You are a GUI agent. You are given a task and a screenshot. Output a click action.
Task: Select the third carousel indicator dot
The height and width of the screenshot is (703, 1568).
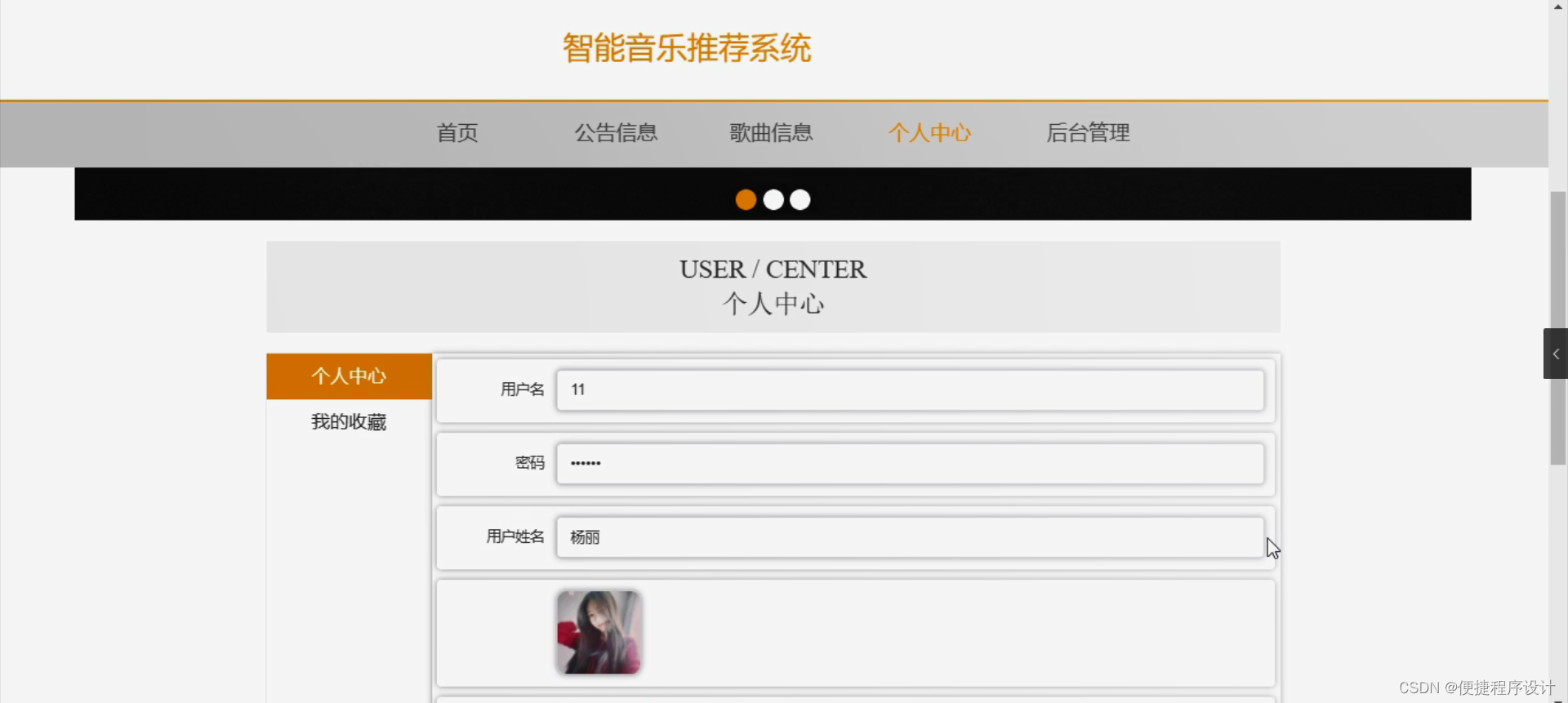point(800,199)
